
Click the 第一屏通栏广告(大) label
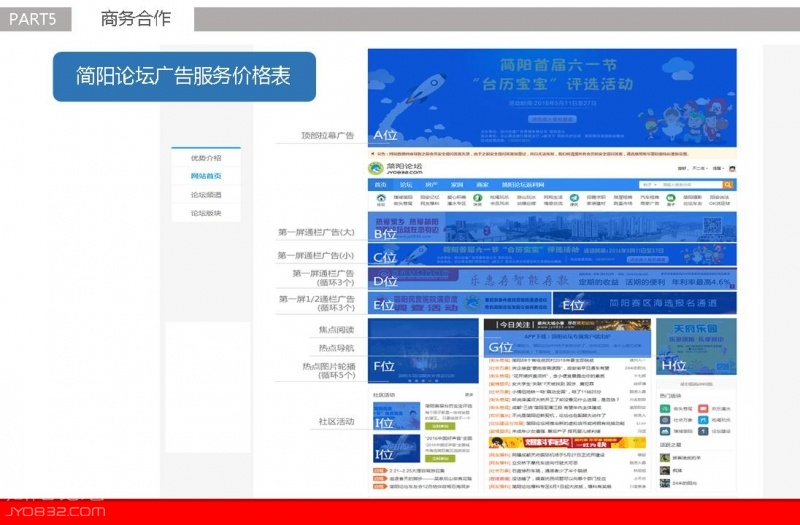click(316, 232)
